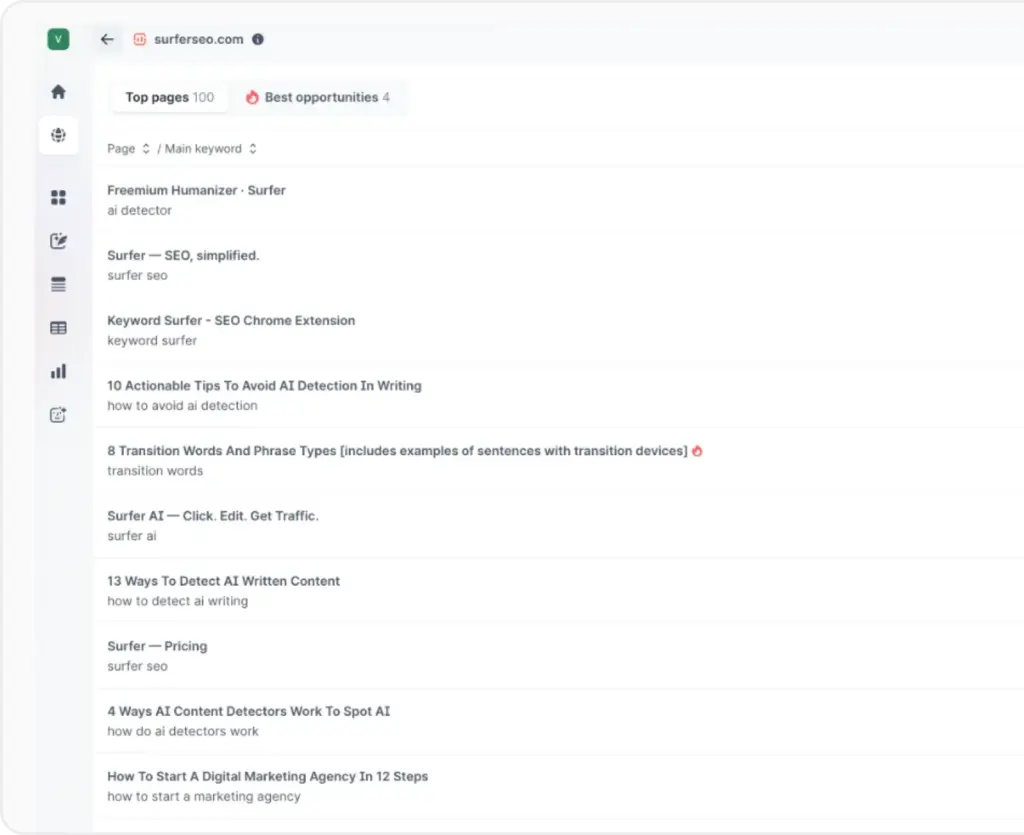This screenshot has width=1024, height=835.
Task: Click the green V account avatar
Action: (58, 39)
